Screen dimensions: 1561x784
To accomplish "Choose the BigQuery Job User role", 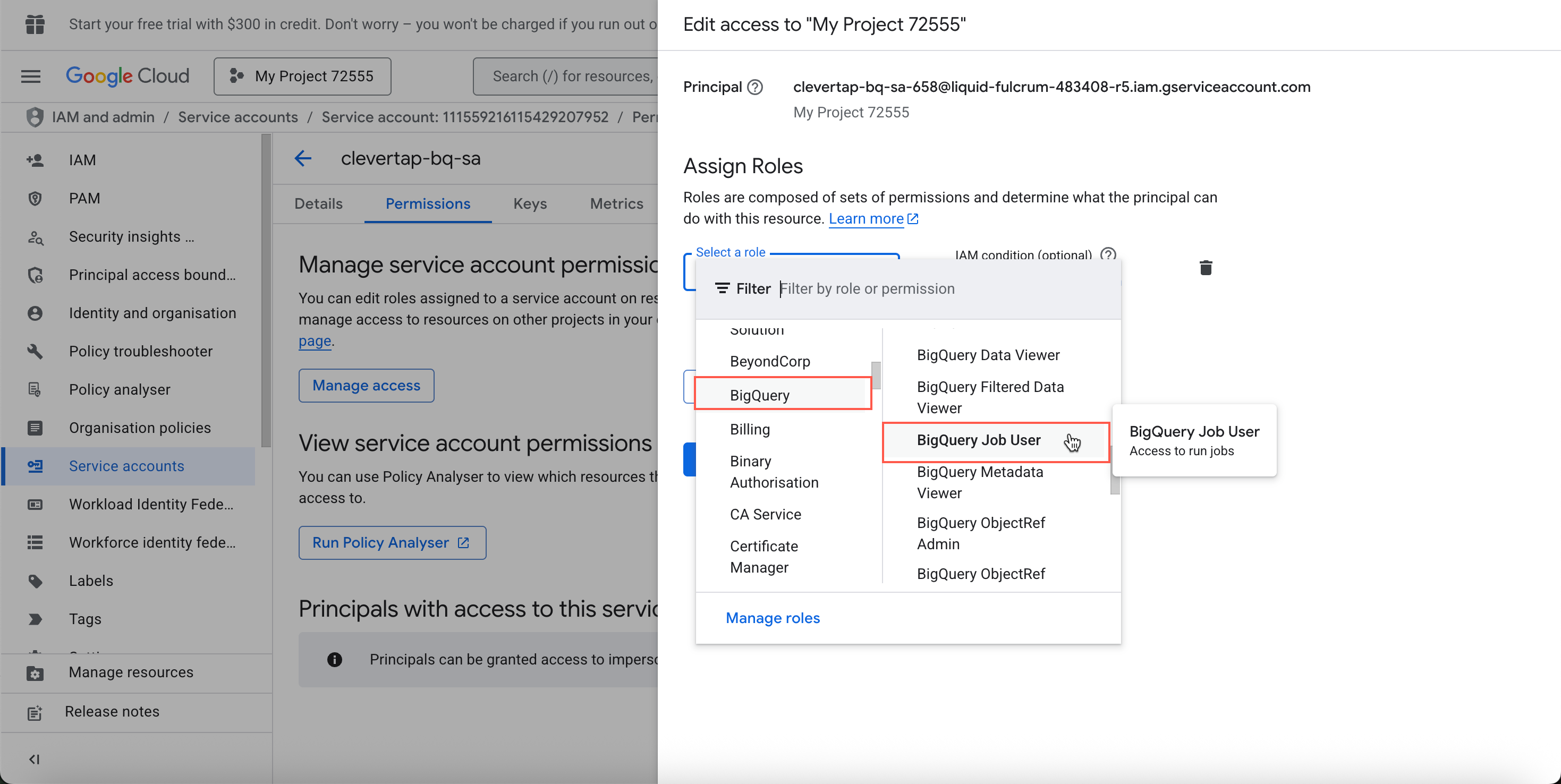I will (x=978, y=440).
